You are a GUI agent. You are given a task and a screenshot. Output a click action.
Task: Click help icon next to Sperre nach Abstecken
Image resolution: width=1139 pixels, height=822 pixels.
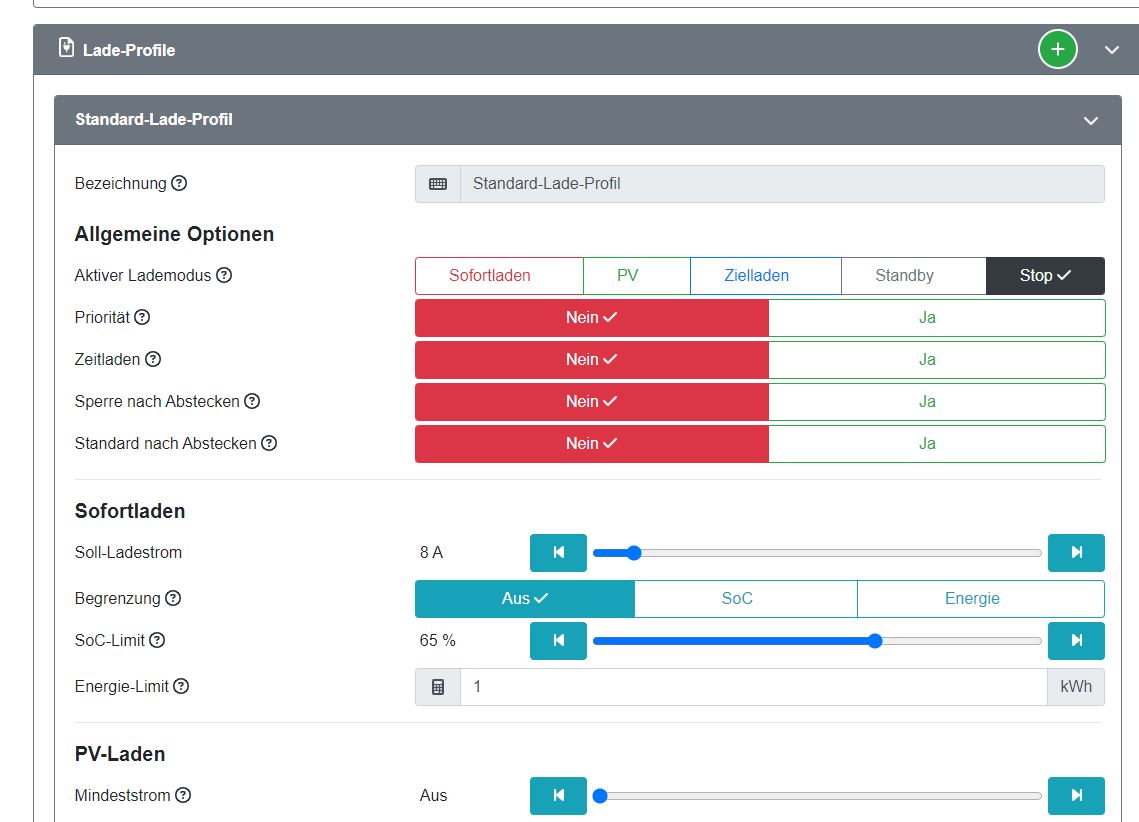point(252,401)
